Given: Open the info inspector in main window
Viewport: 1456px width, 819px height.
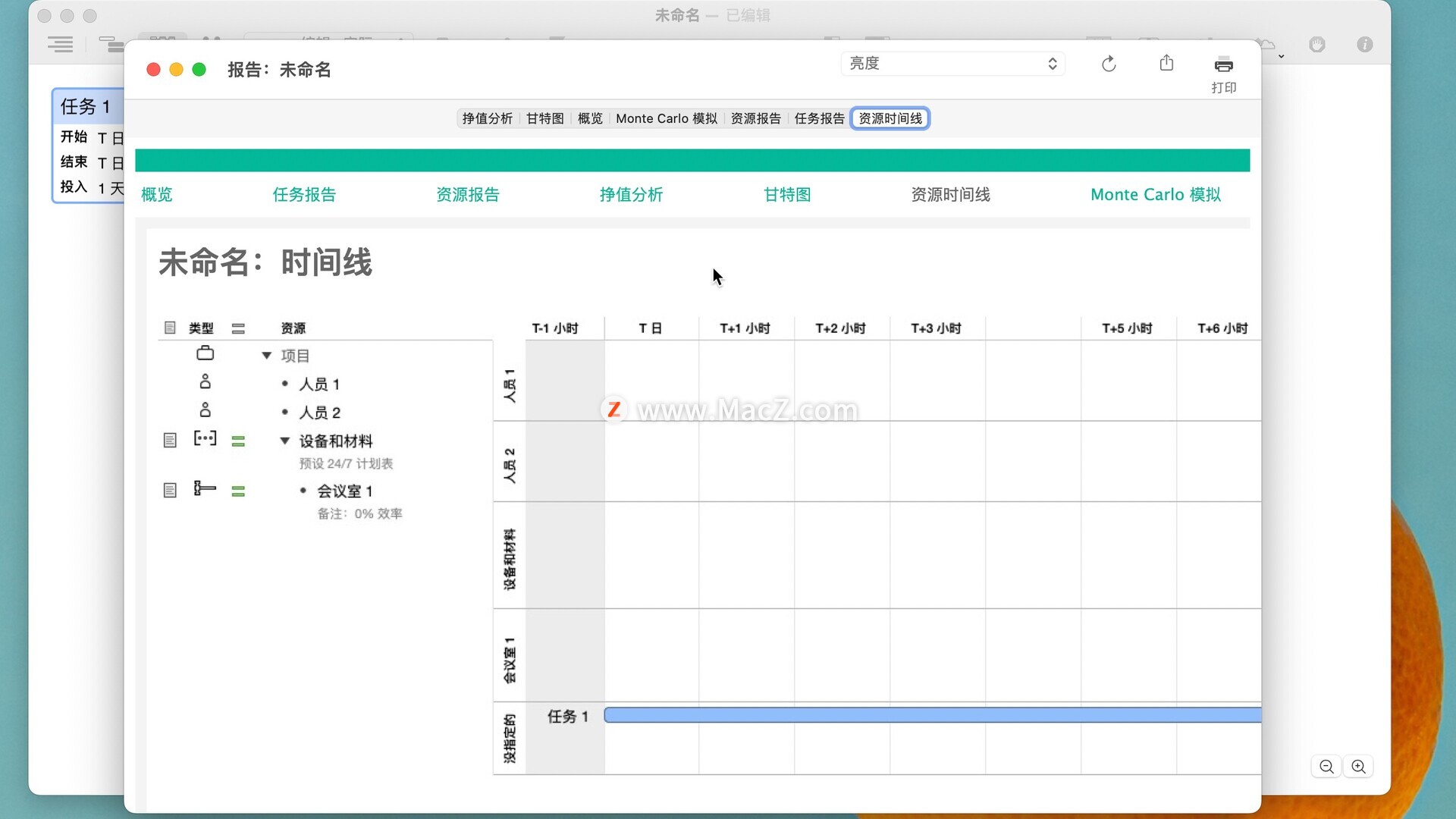Looking at the screenshot, I should pos(1364,45).
